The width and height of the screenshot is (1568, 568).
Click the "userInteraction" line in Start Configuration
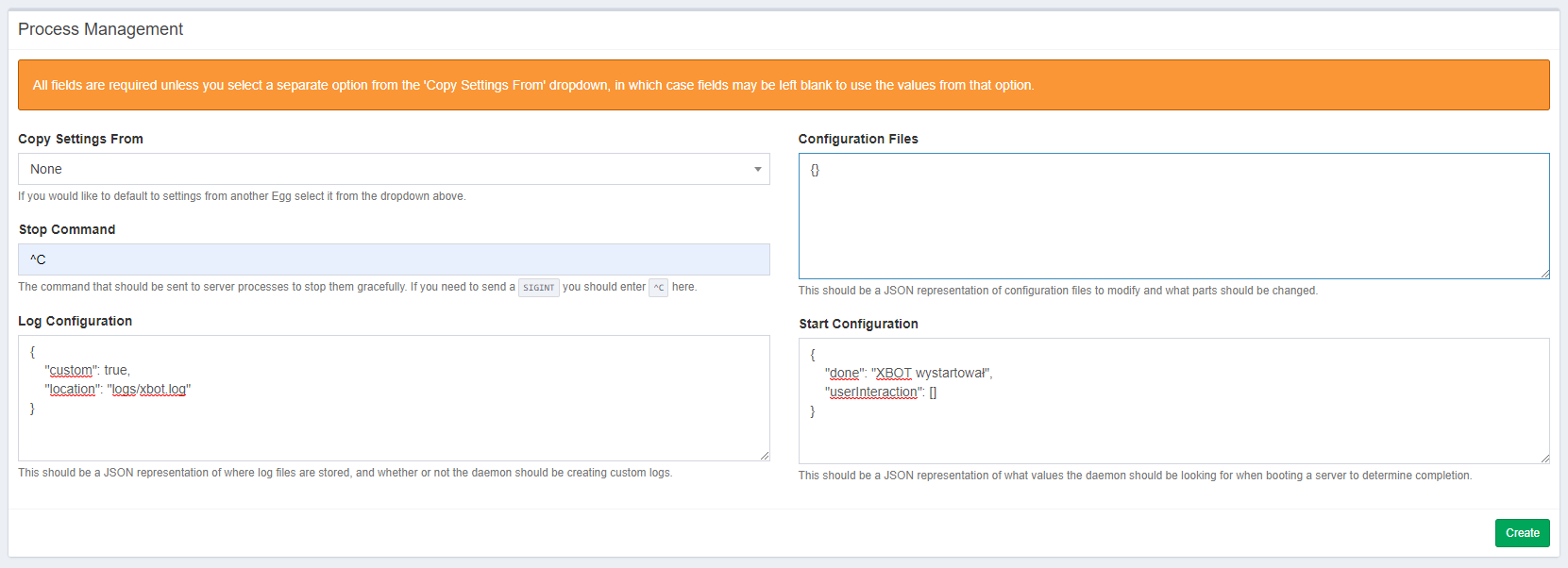pos(880,392)
